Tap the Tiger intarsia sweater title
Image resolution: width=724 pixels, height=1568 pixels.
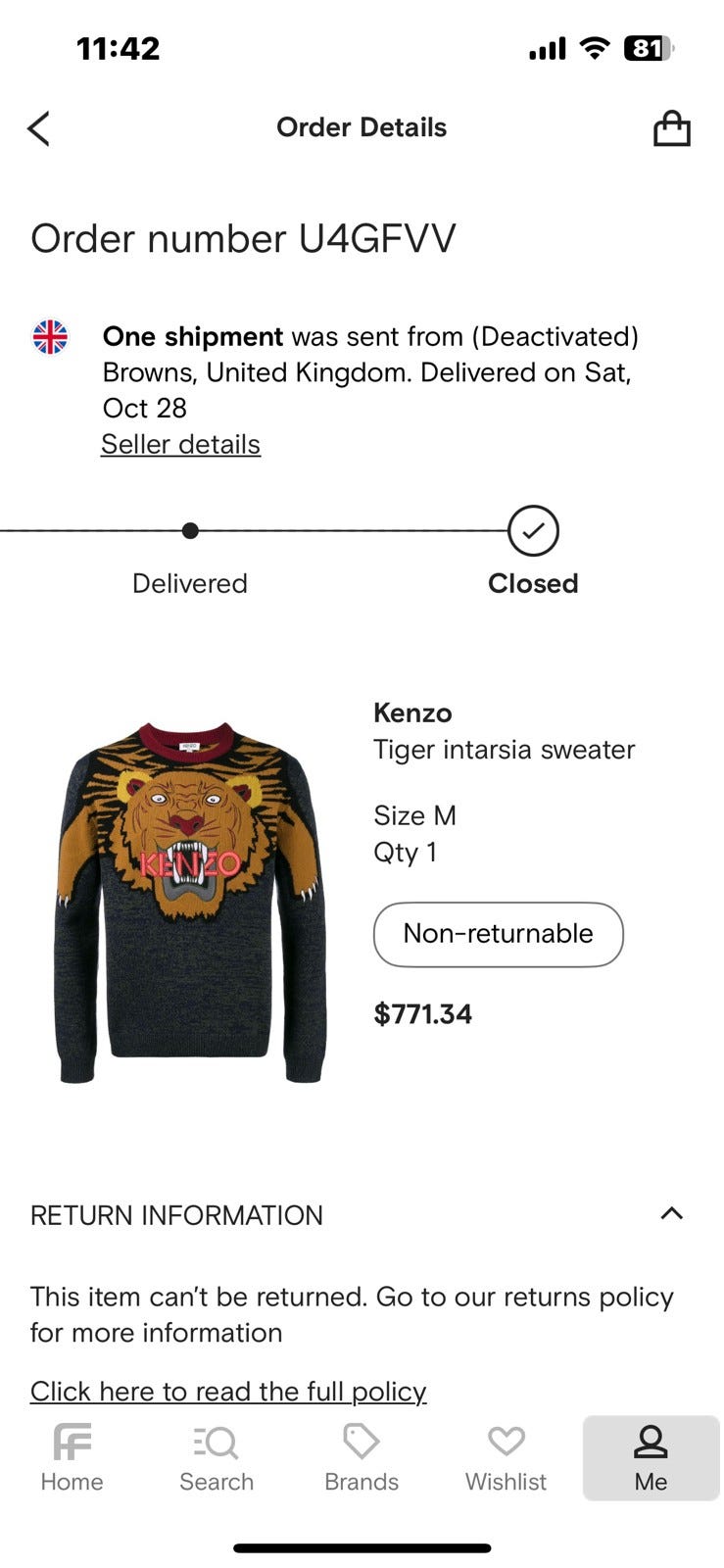tap(504, 750)
